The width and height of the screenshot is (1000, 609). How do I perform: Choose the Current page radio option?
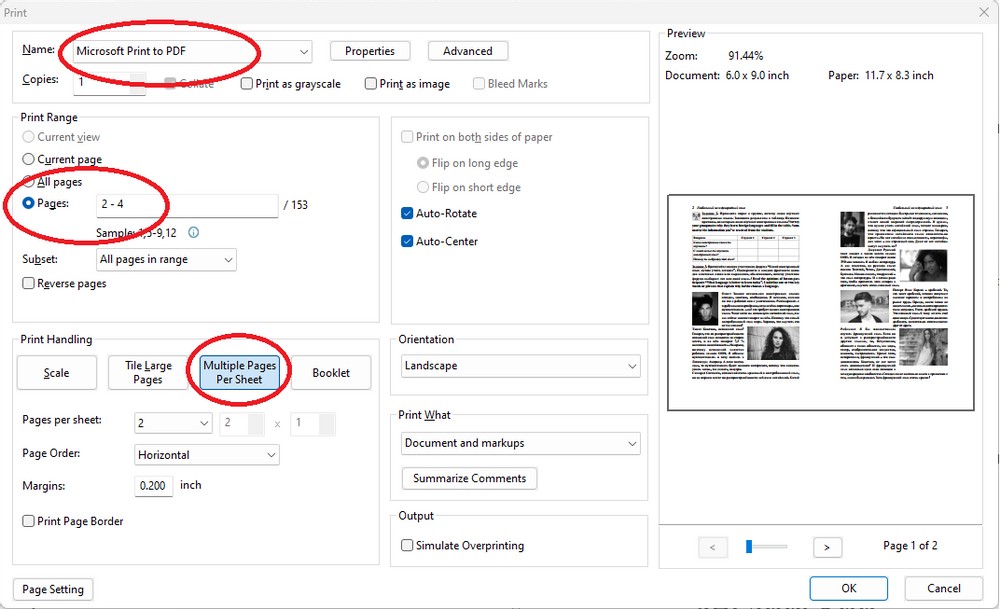coord(28,160)
